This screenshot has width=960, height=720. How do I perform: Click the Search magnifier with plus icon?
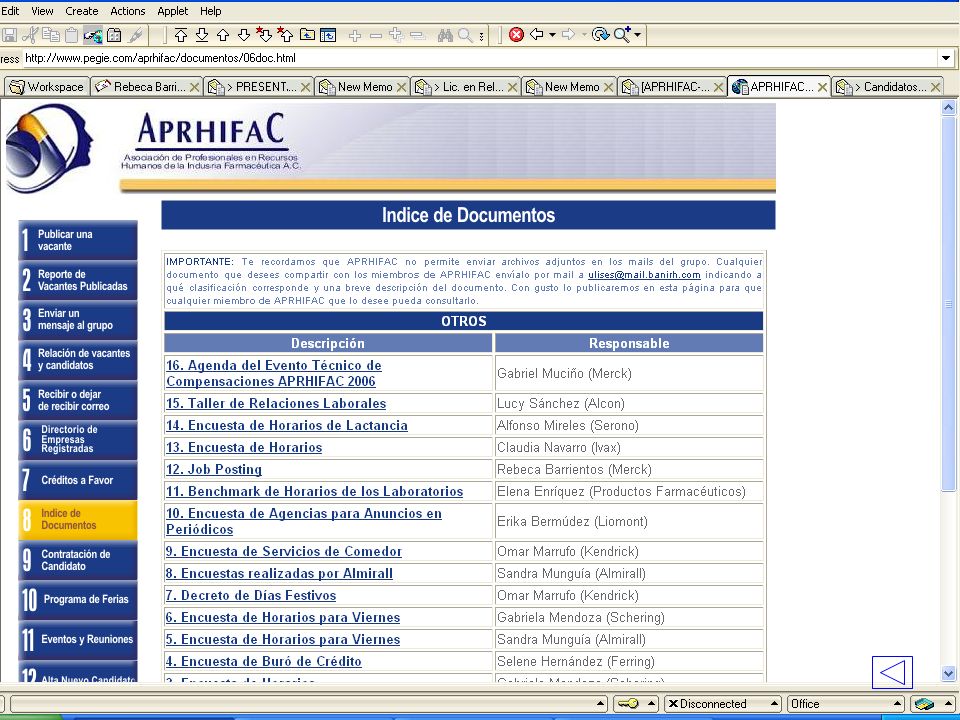pos(622,35)
